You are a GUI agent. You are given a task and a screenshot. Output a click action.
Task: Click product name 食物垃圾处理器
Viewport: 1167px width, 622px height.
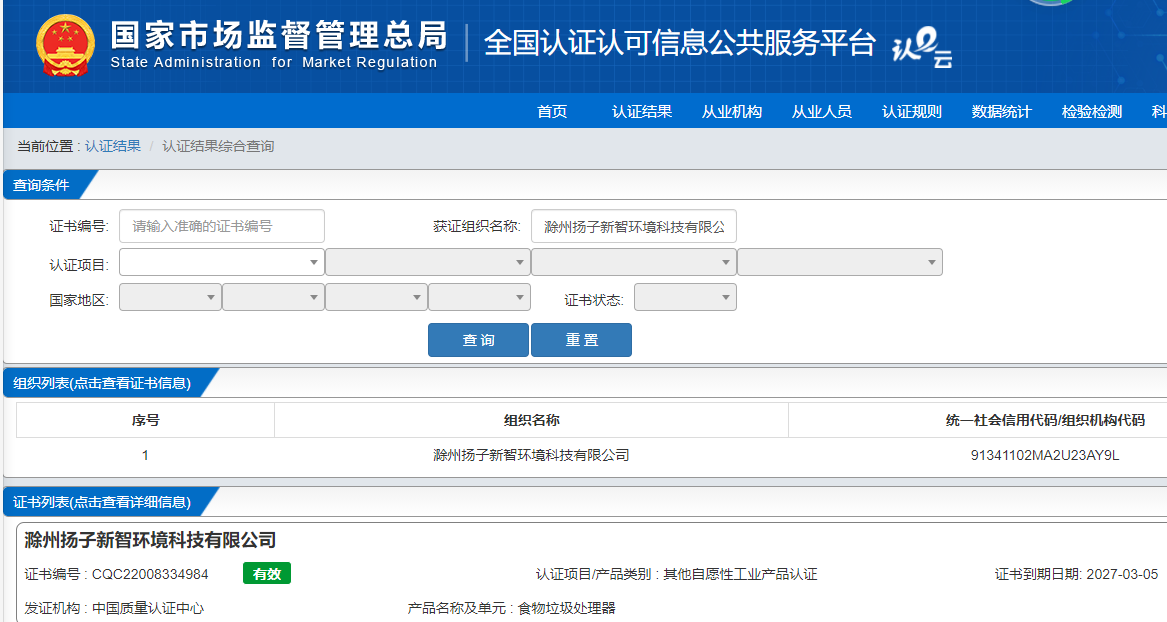click(x=566, y=608)
